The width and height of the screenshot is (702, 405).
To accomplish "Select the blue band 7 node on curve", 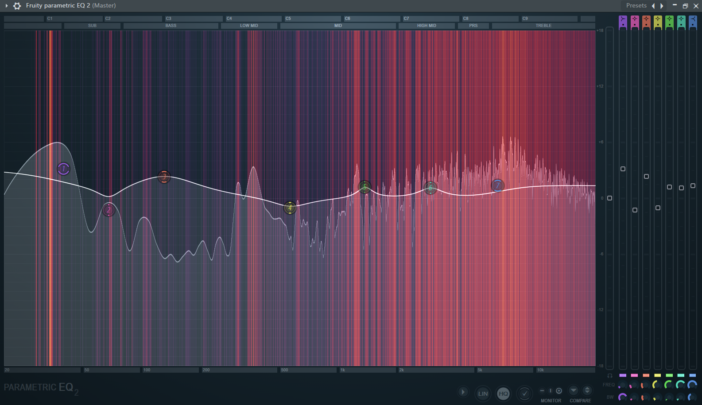I will click(497, 185).
